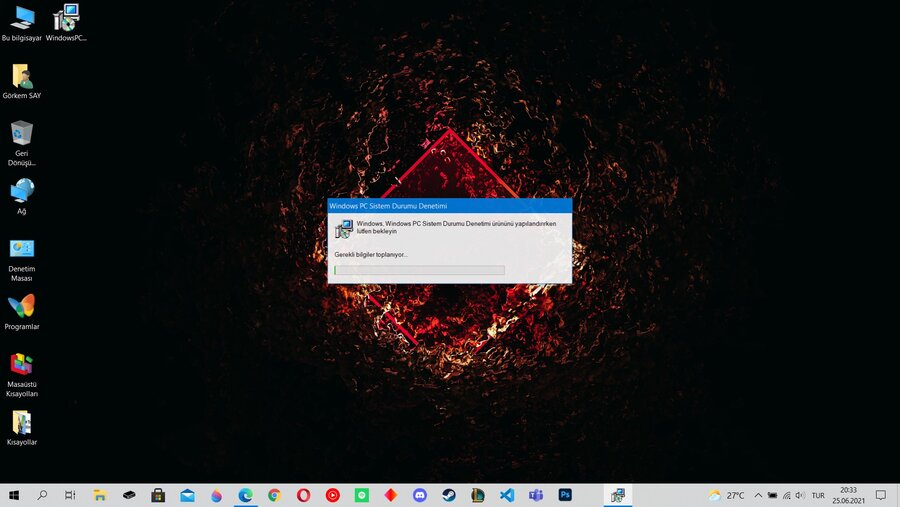Click the installer icon inside the dialog
This screenshot has height=507, width=900.
(344, 229)
